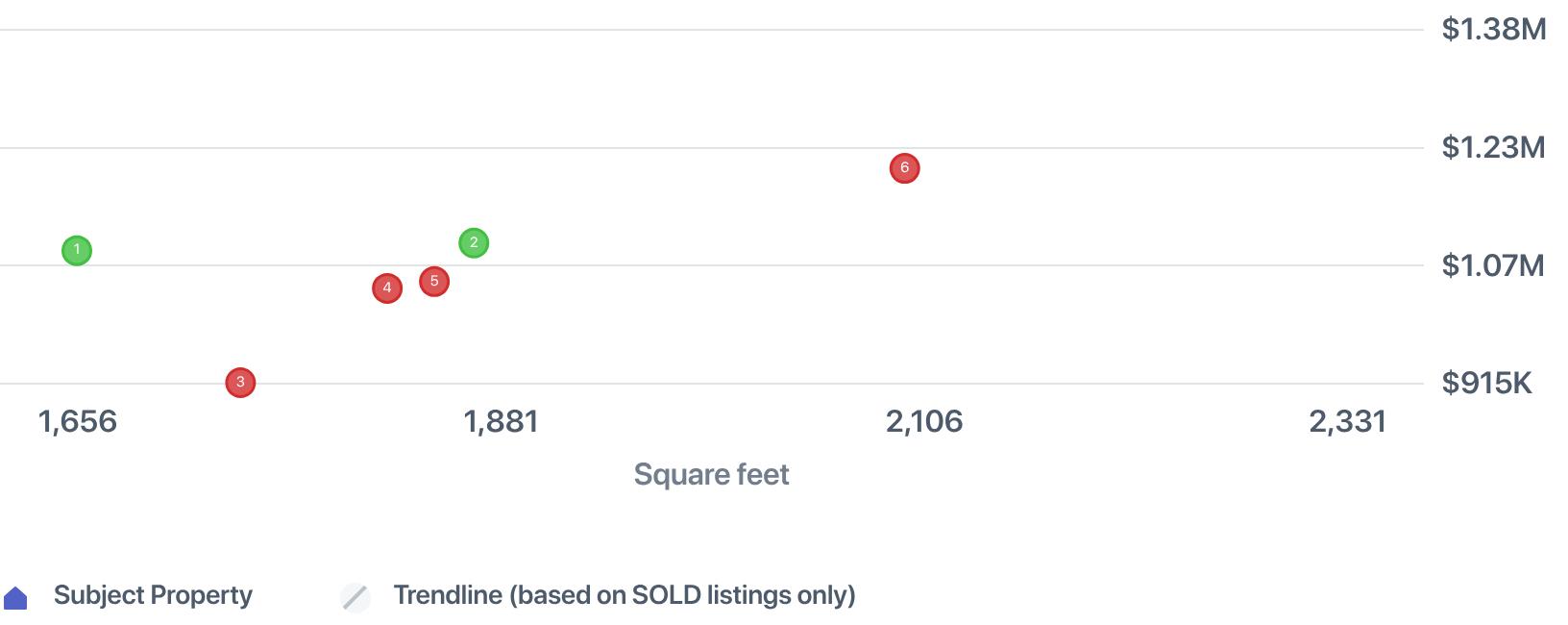The height and width of the screenshot is (625, 1568).
Task: Toggle Trendline (based on SOLD listings only) label
Action: click(x=624, y=595)
